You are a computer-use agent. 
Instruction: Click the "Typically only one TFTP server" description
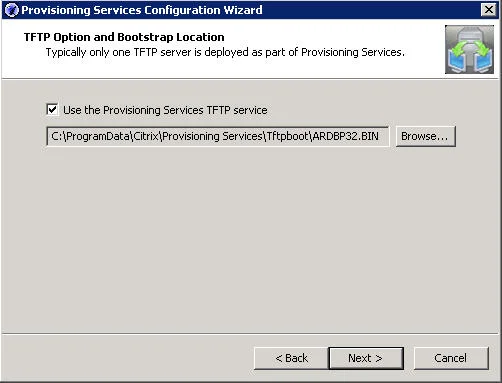pyautogui.click(x=225, y=52)
